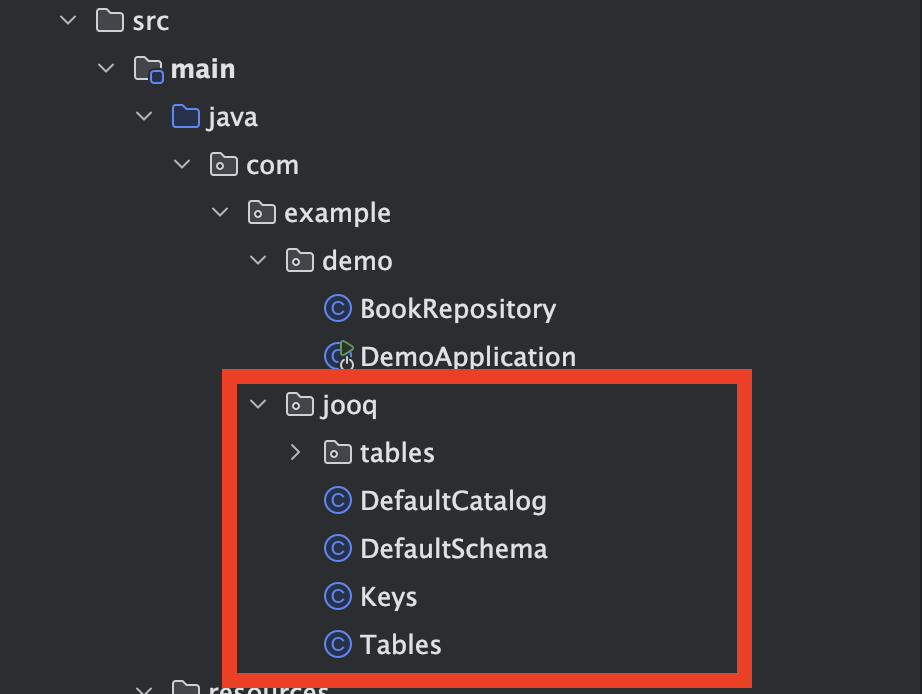The height and width of the screenshot is (694, 922).
Task: Expand the tables package node
Action: pos(295,452)
